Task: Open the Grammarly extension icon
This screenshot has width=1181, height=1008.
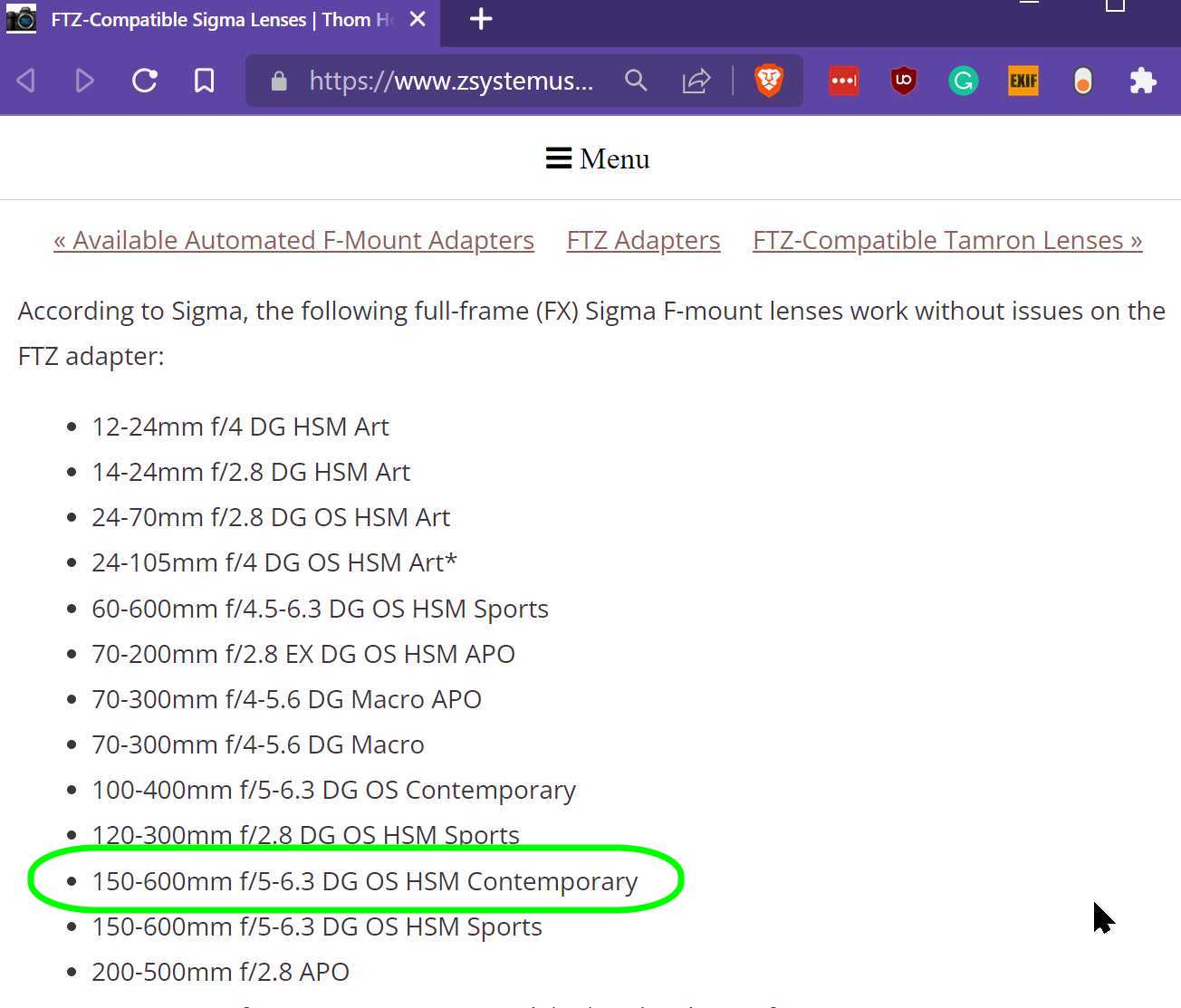Action: [x=963, y=81]
